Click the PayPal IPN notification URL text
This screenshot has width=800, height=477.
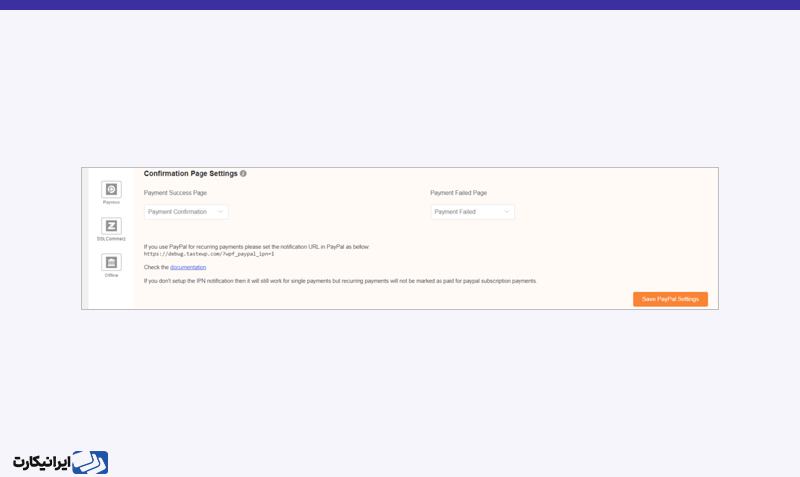coord(209,254)
